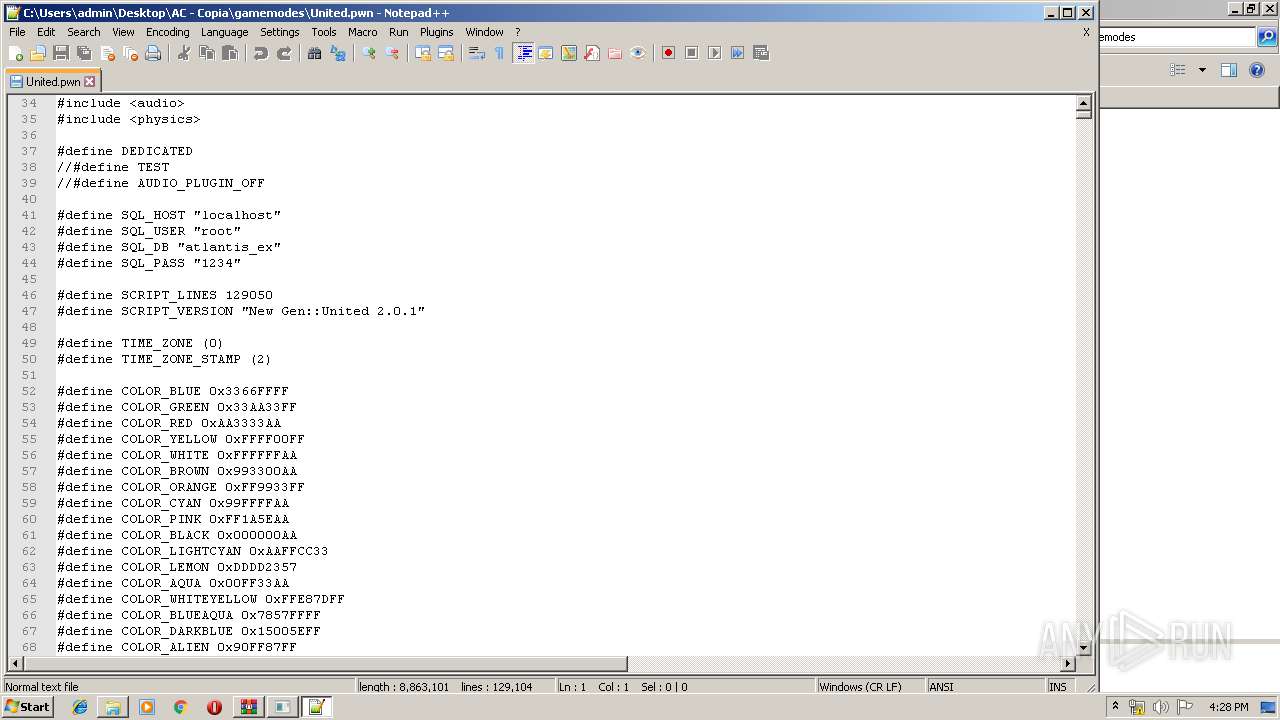Screen dimensions: 1280x720
Task: Click the vertical scrollbar up arrow
Action: pos(1083,103)
